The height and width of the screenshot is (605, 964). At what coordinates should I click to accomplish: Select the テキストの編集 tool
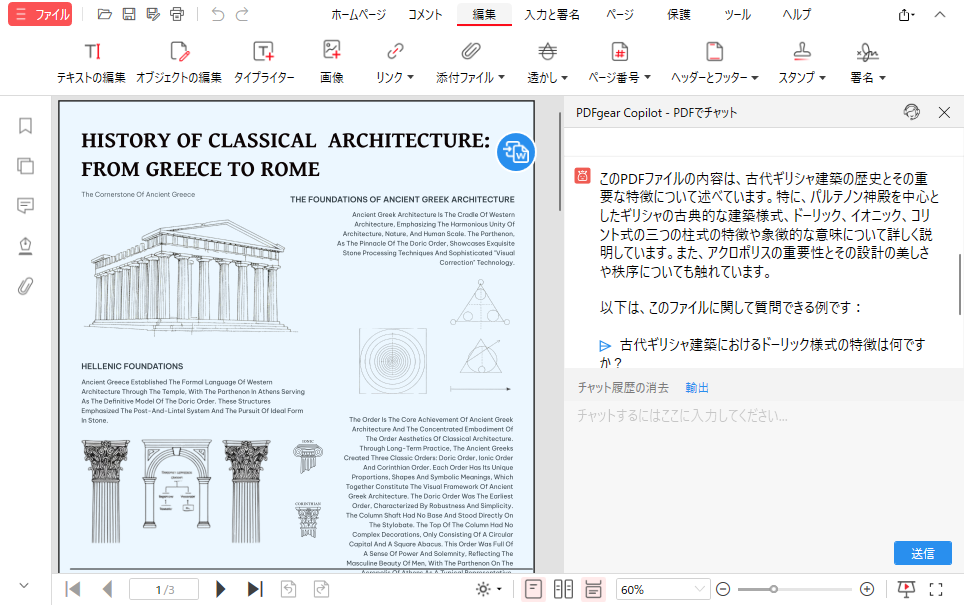[92, 63]
